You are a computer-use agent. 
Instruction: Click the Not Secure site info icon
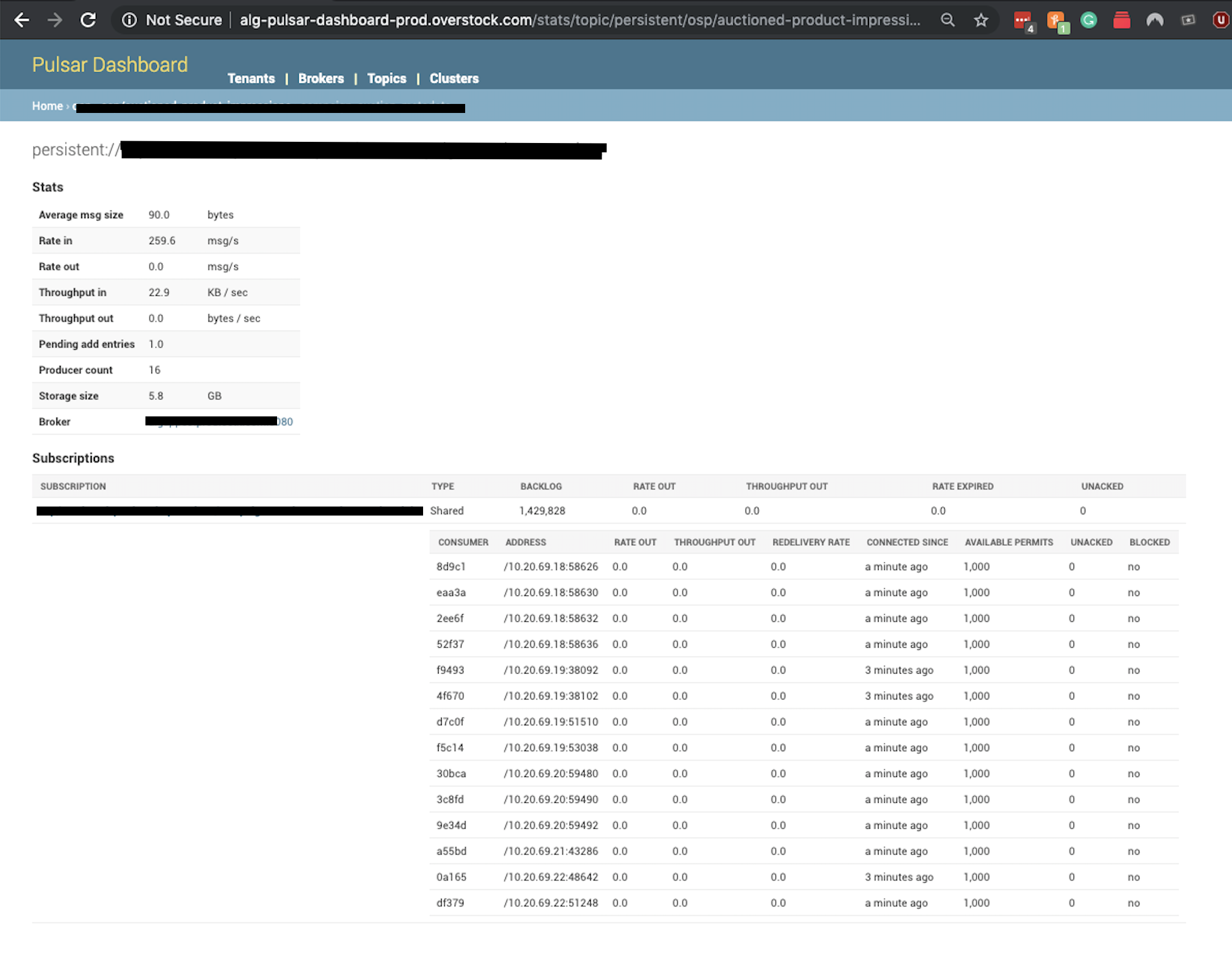click(129, 20)
